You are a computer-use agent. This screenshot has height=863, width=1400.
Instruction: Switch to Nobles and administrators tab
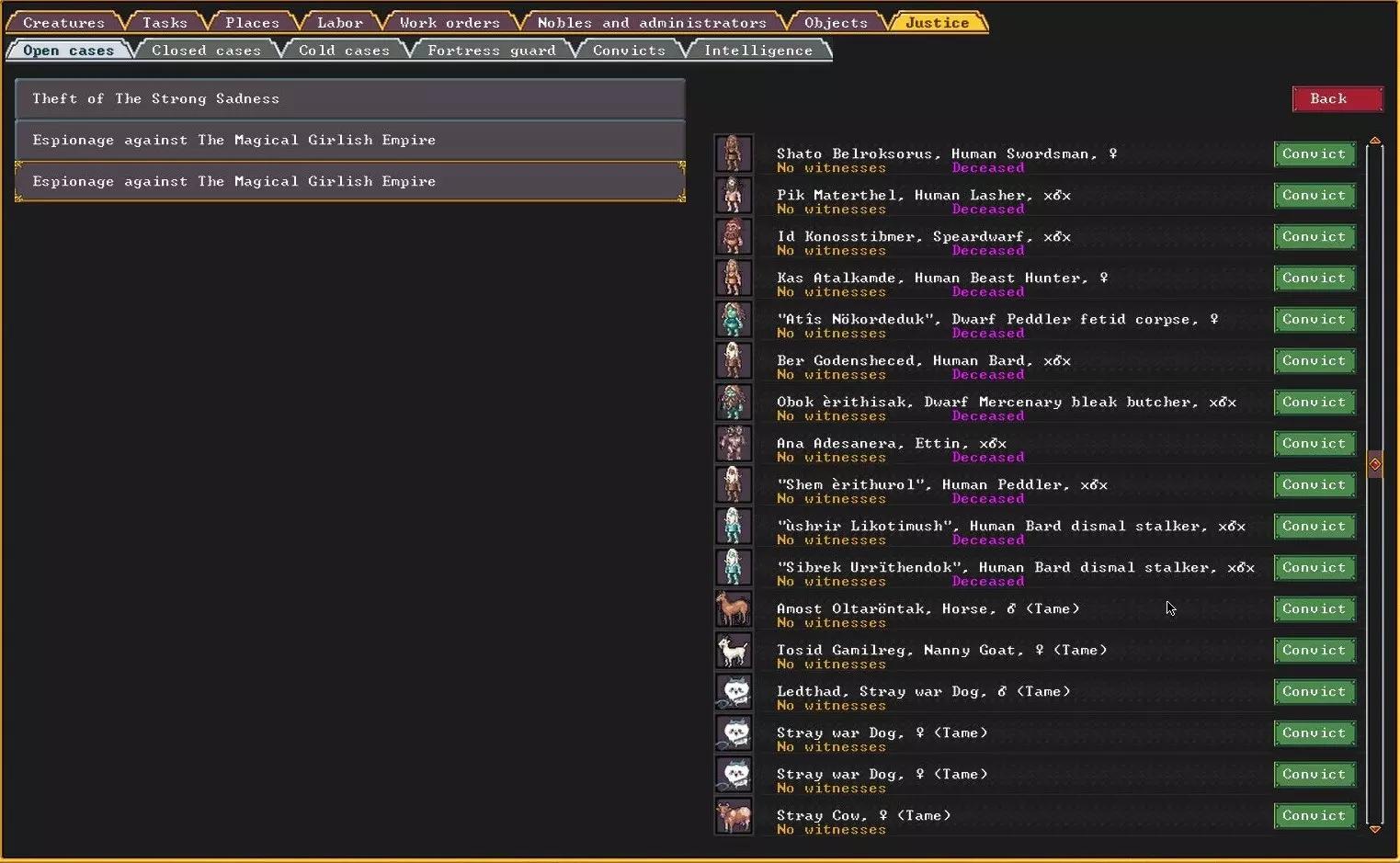click(652, 22)
